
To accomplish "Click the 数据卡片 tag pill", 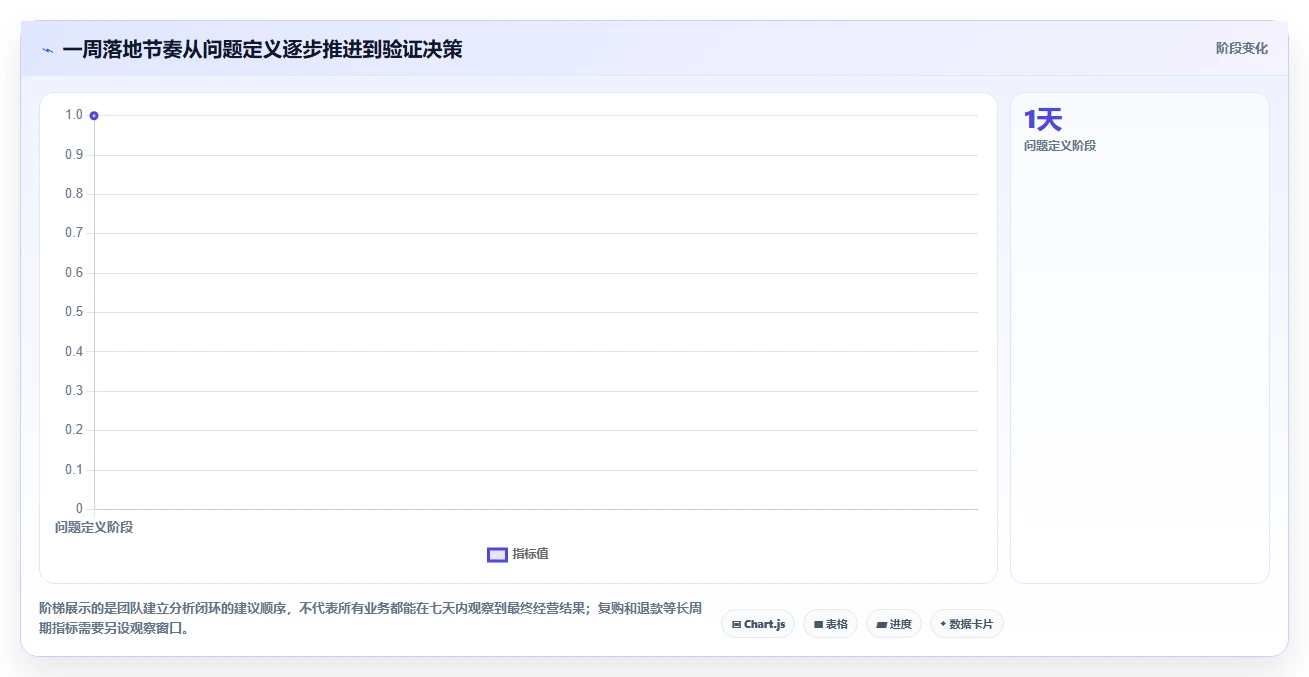I will [967, 624].
